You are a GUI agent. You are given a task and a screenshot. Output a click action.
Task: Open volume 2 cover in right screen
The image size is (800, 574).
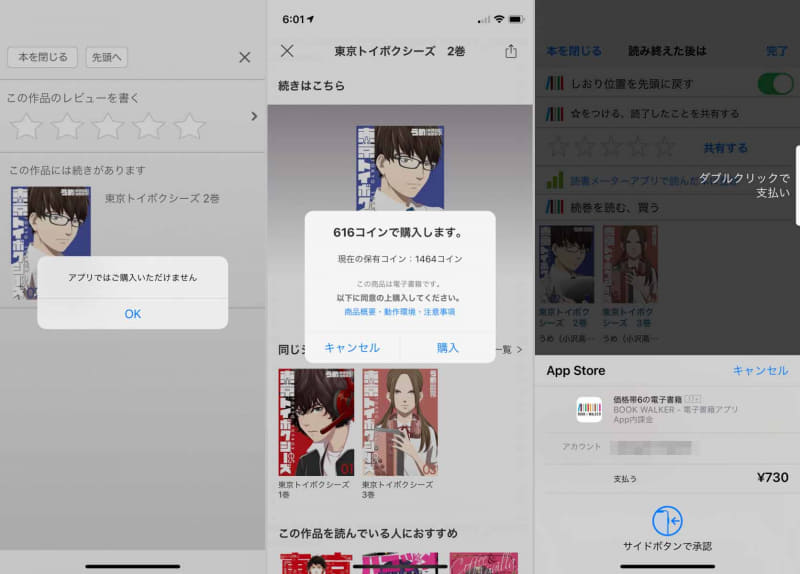pos(566,264)
